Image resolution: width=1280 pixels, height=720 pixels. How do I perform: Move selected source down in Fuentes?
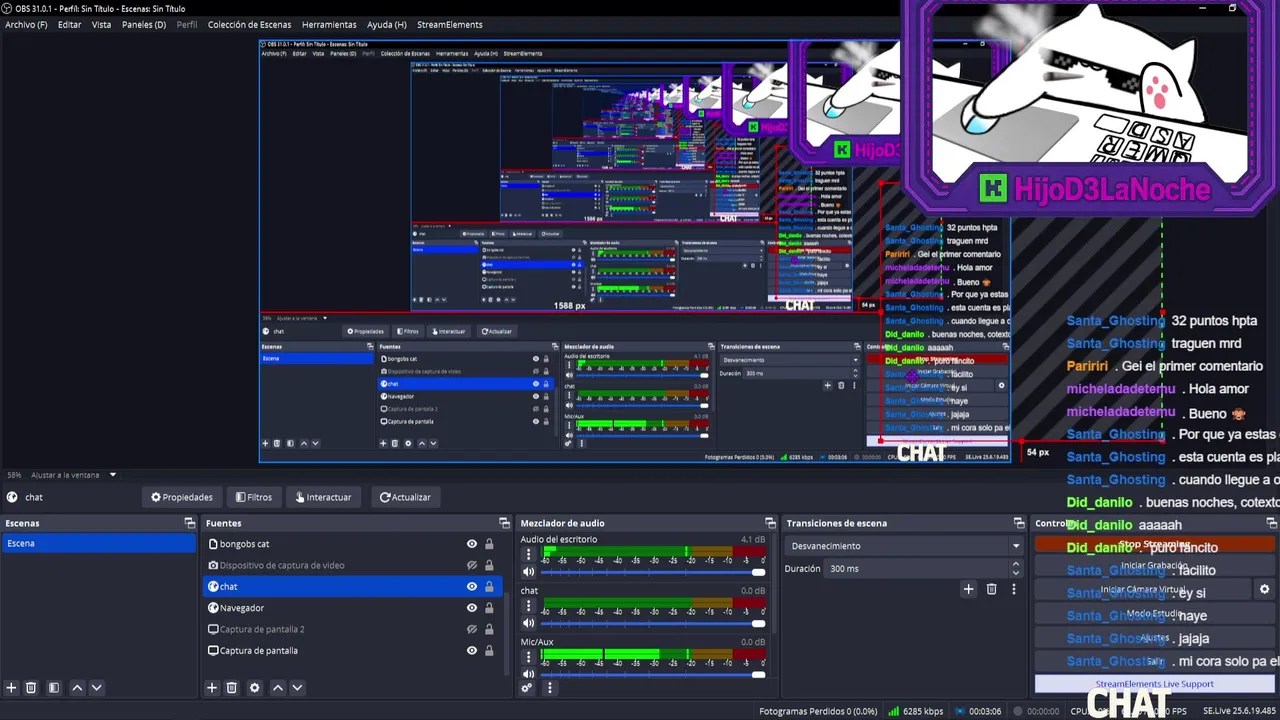click(x=296, y=688)
